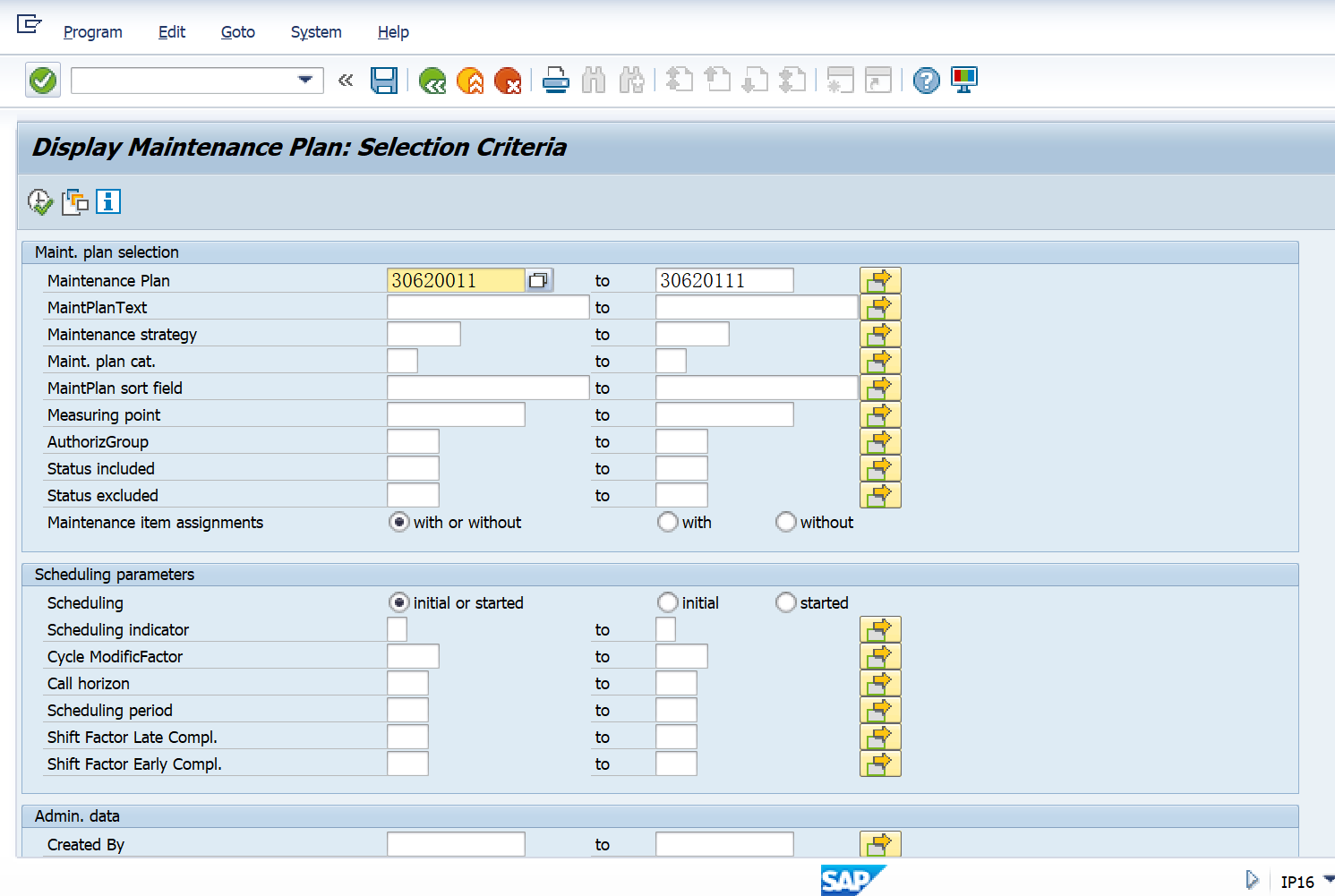The image size is (1335, 896).
Task: Collapse command field with double chevron
Action: 346,81
